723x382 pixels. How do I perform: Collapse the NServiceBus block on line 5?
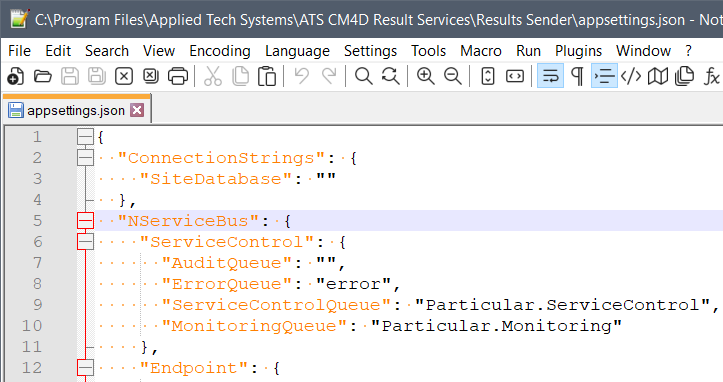click(x=85, y=221)
